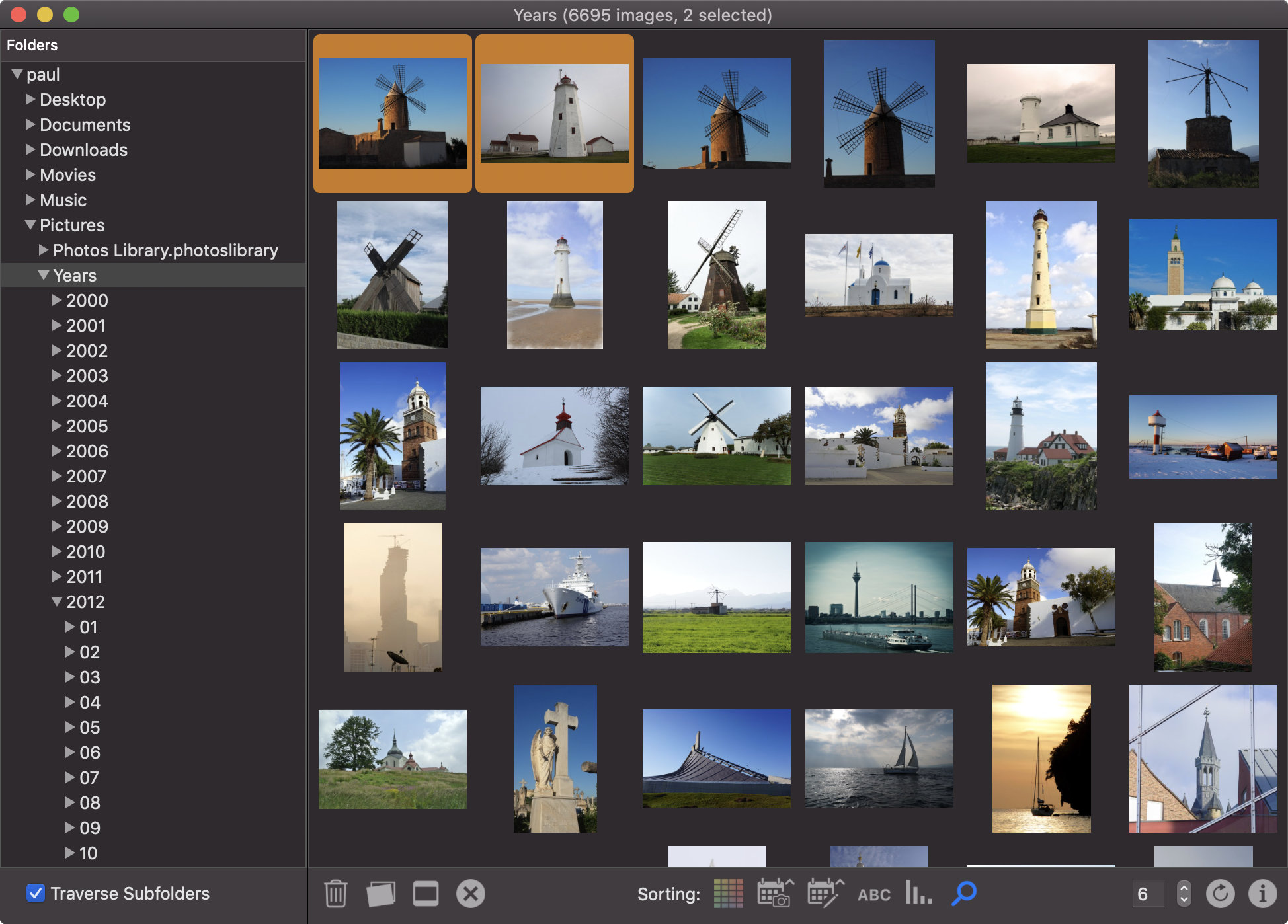Select month folder 10 under 2012

tap(153, 853)
